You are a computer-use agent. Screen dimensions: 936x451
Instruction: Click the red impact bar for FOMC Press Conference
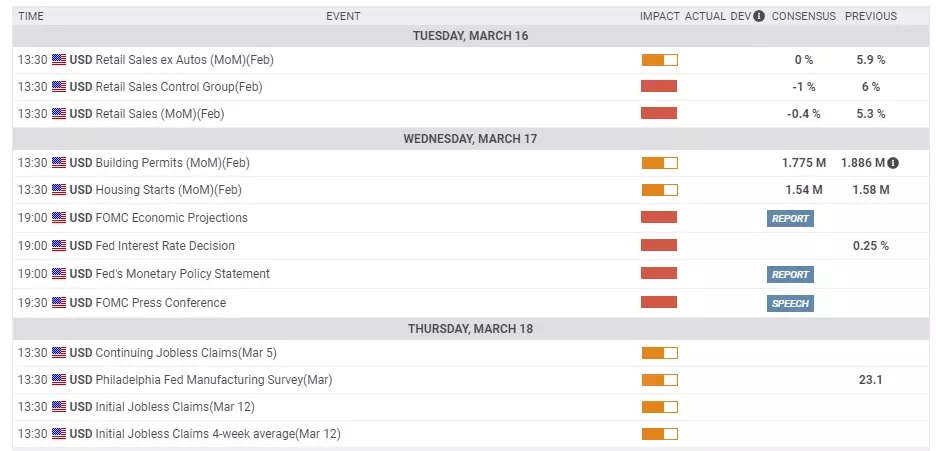659,303
